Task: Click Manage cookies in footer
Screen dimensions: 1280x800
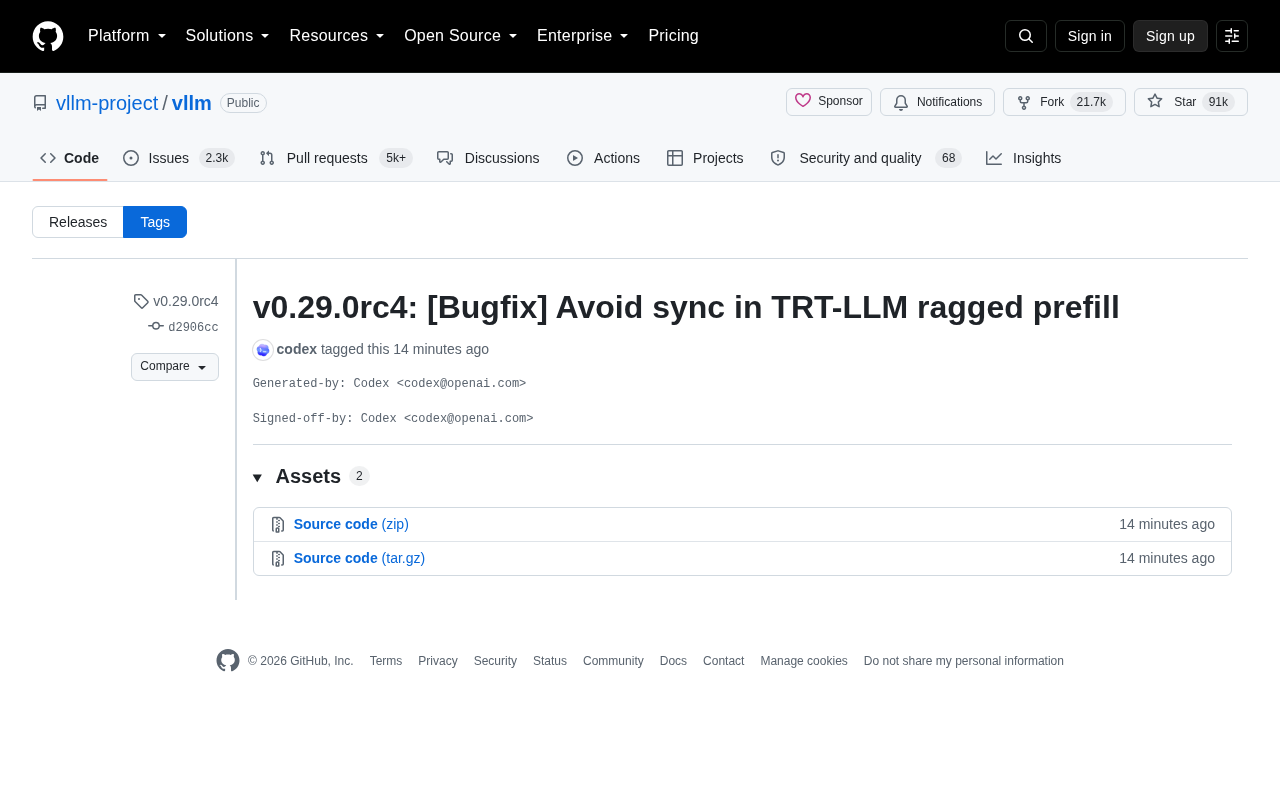Action: click(x=804, y=661)
